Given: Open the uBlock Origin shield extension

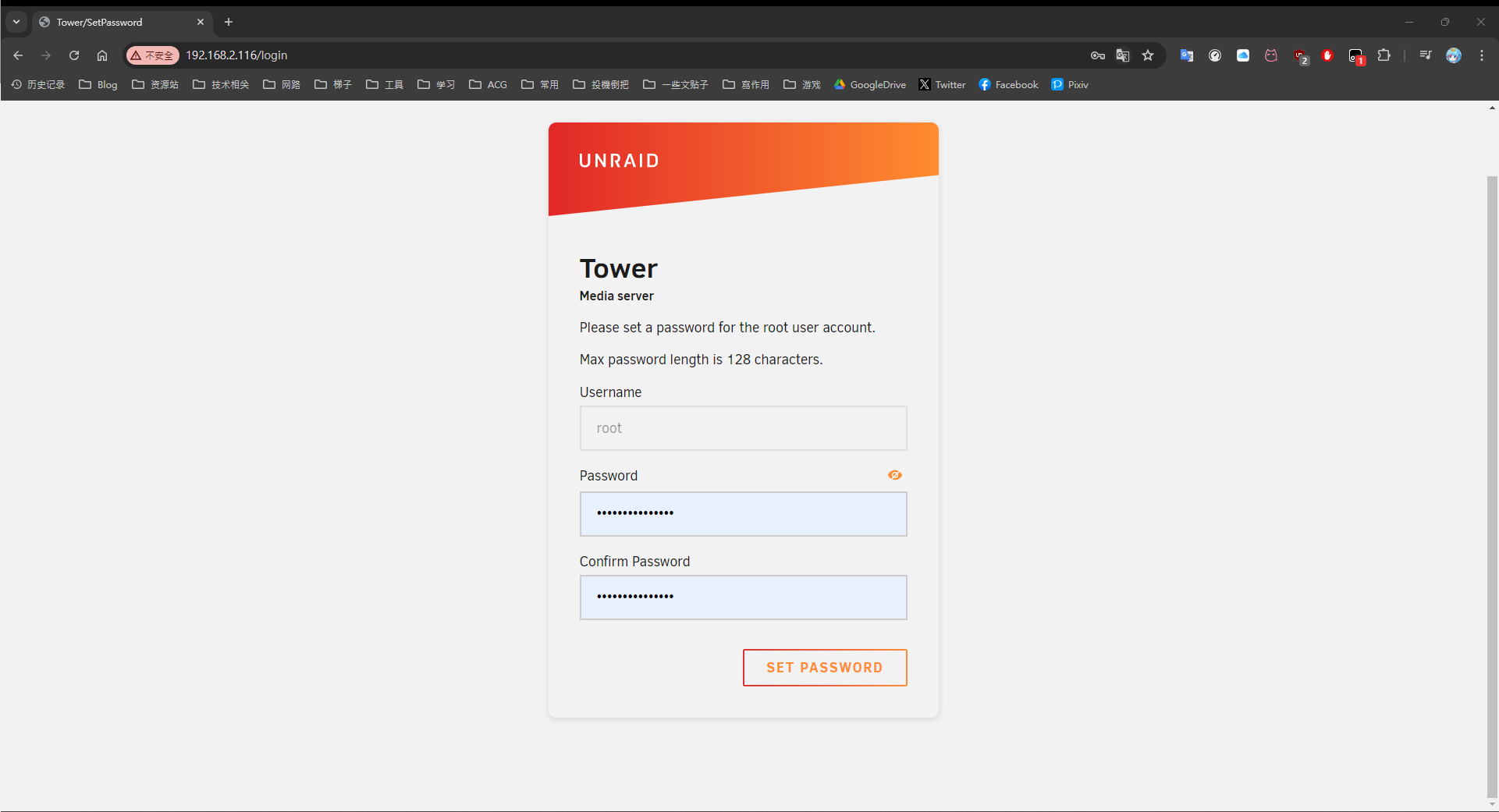Looking at the screenshot, I should coord(1300,56).
